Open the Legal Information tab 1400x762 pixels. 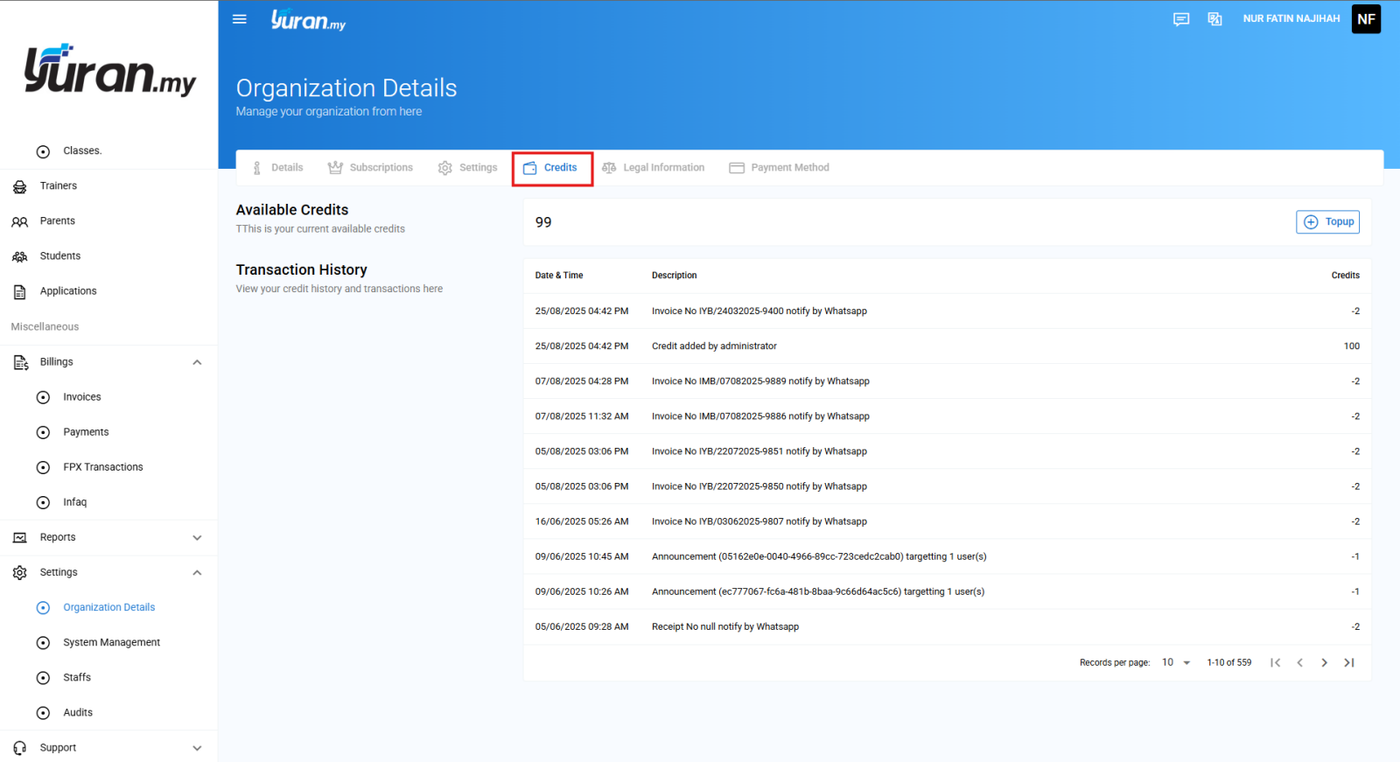[x=653, y=168]
